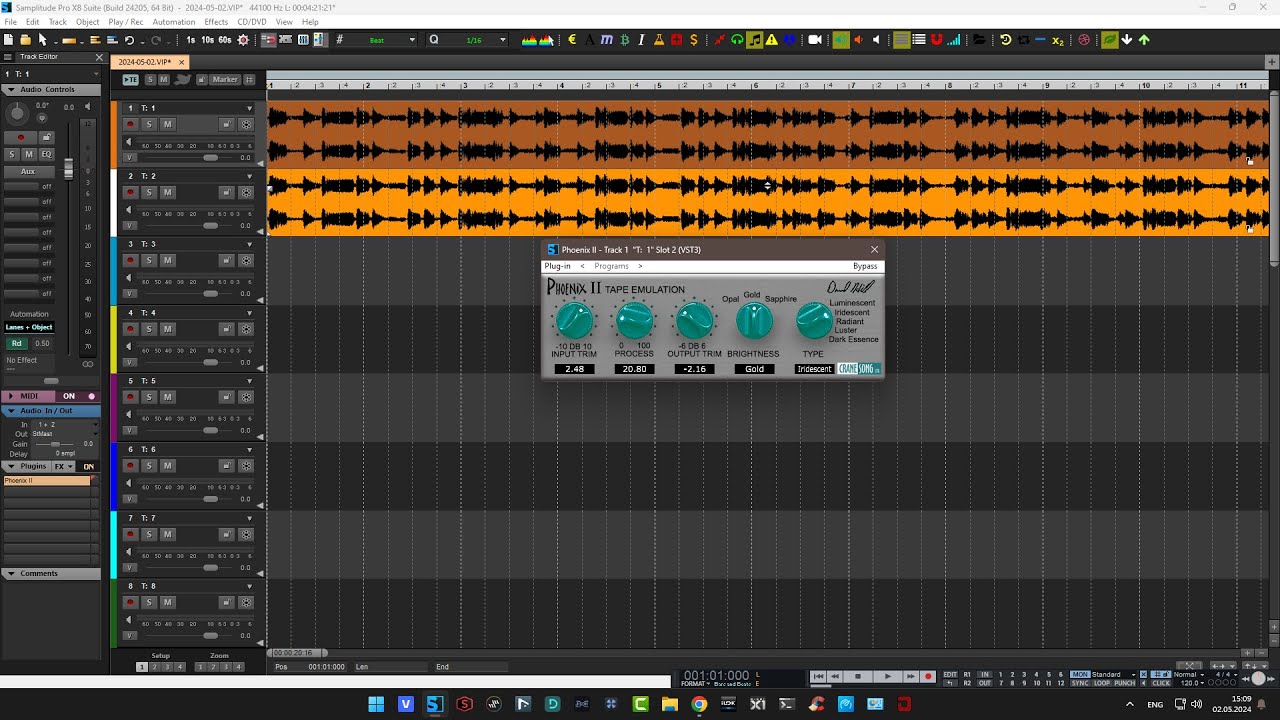Click the undo arrow icon

[x=129, y=40]
